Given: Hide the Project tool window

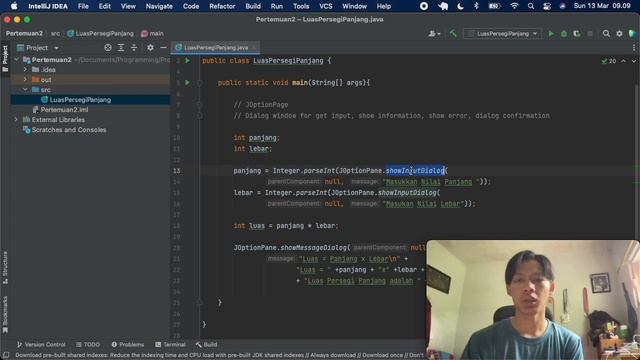Looking at the screenshot, I should tap(163, 48).
